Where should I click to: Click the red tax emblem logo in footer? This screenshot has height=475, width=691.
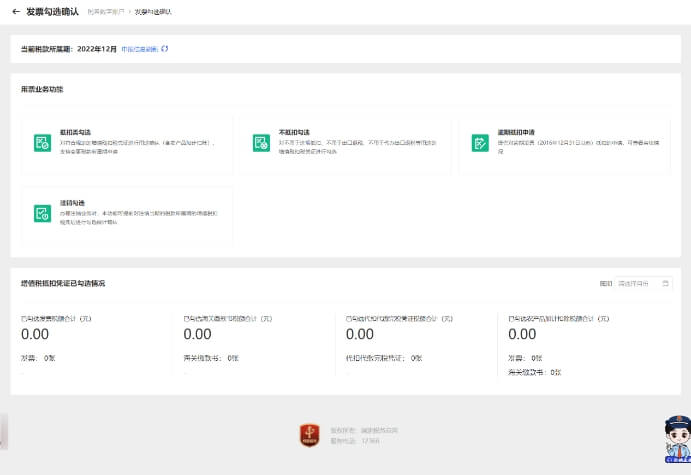[309, 434]
